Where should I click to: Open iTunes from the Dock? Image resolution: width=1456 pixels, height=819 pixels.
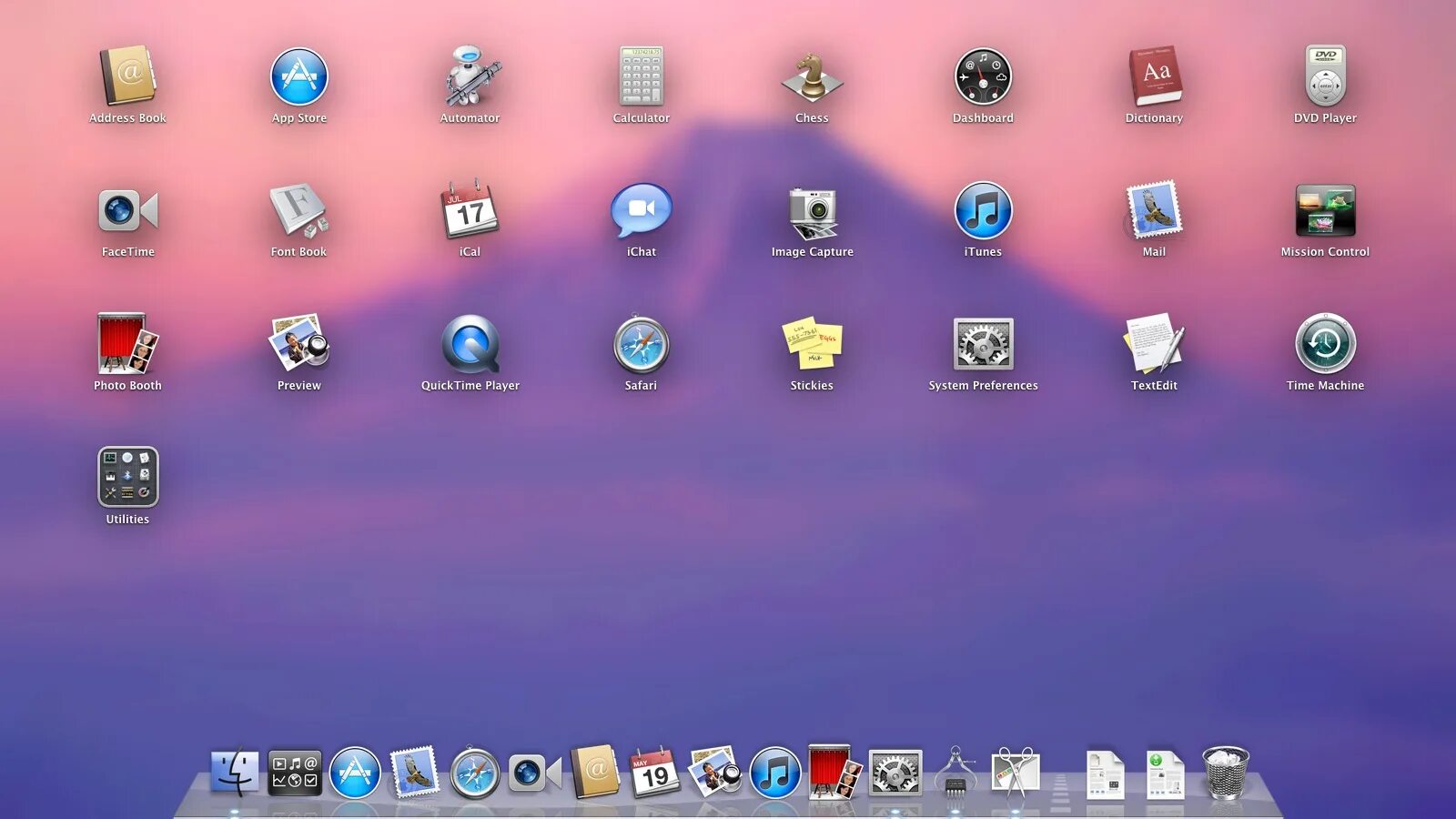pos(775,773)
